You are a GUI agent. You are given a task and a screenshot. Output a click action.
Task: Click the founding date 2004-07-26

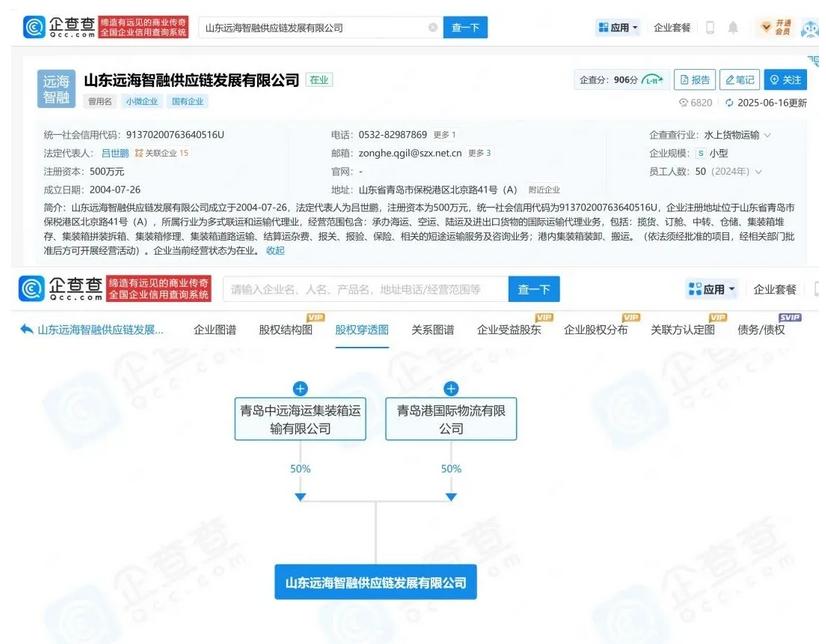[x=115, y=190]
